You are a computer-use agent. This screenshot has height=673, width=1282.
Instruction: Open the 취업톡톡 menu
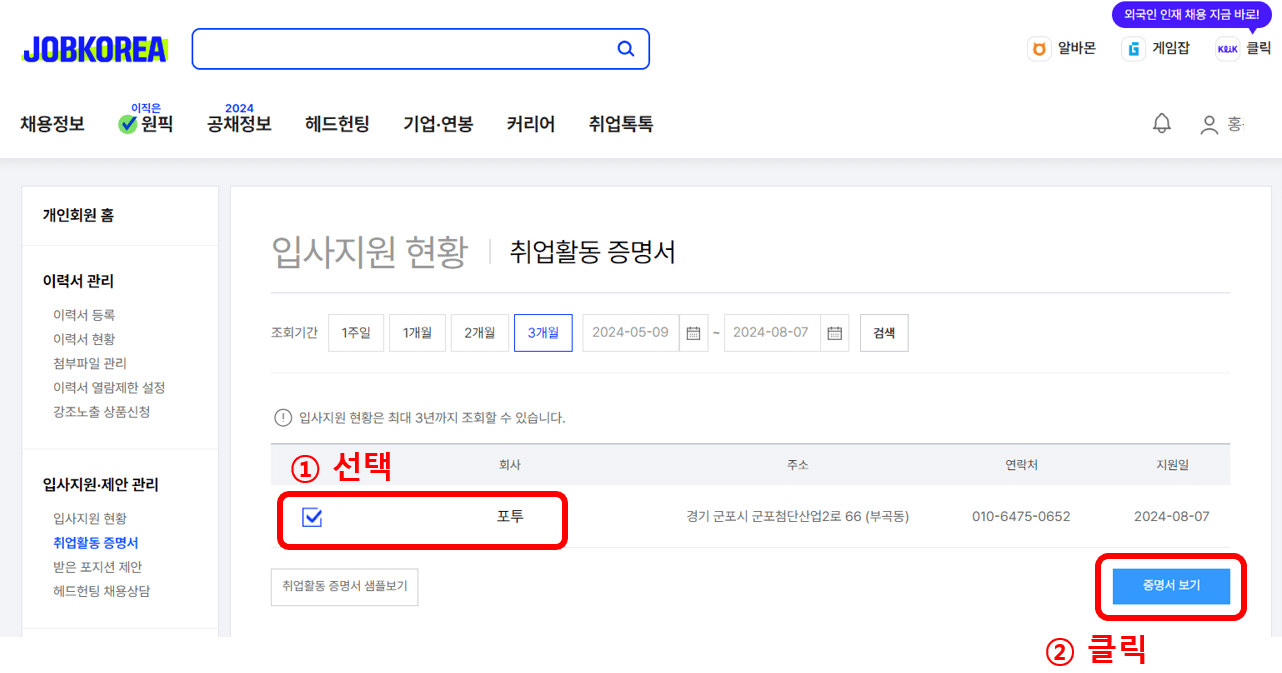pos(621,122)
